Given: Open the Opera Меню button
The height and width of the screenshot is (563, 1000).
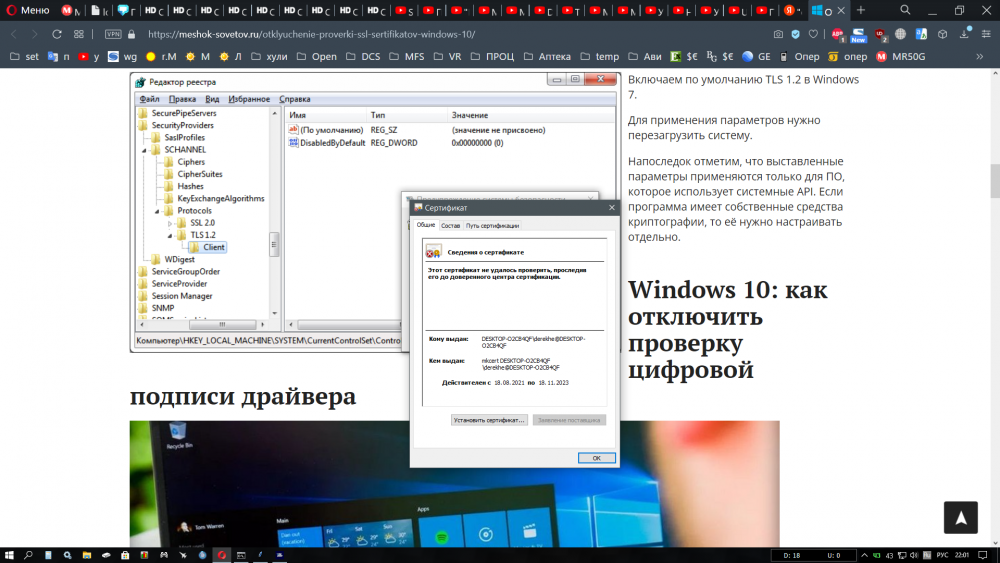Looking at the screenshot, I should click(27, 10).
